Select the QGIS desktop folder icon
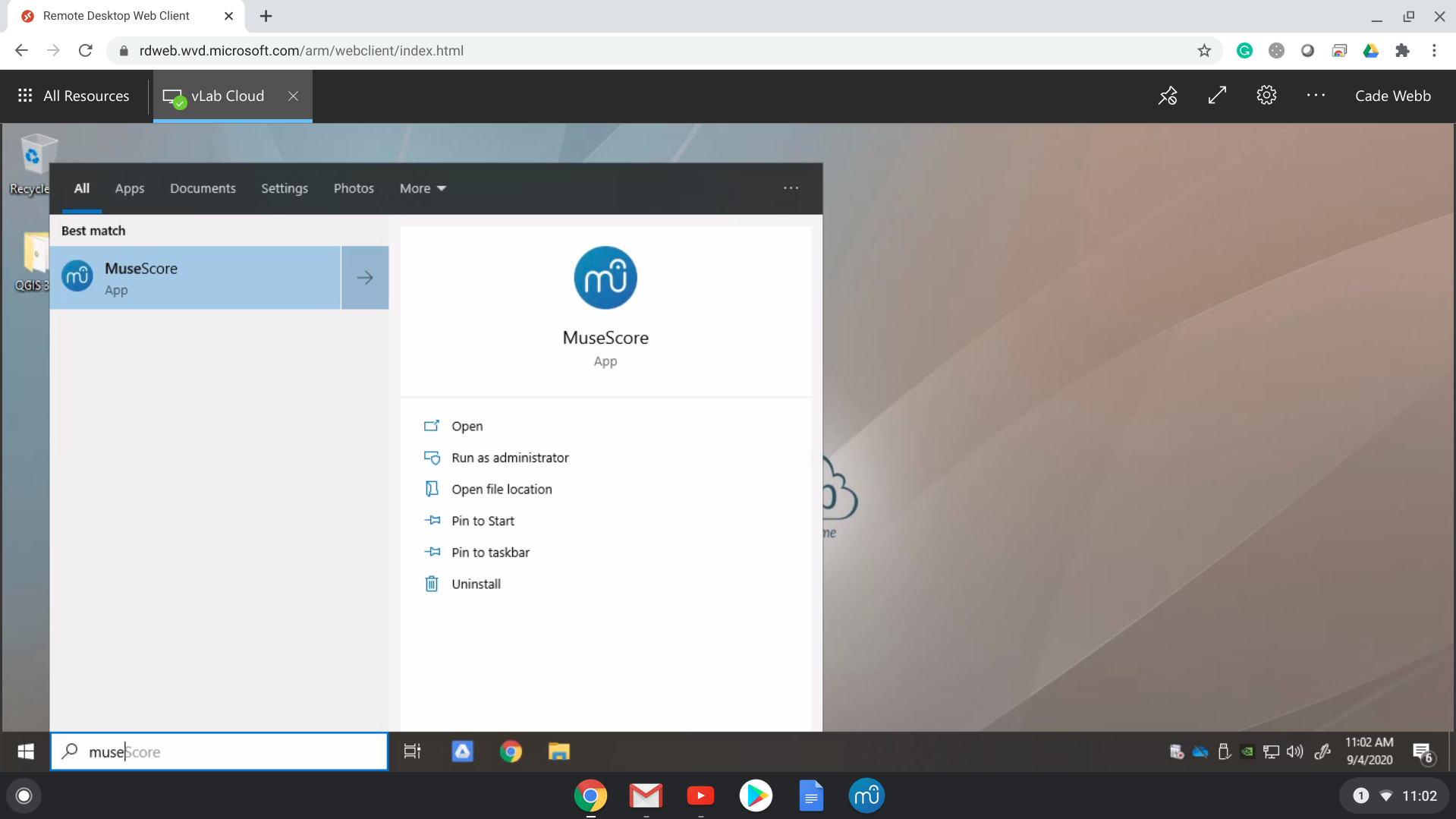 (x=33, y=262)
